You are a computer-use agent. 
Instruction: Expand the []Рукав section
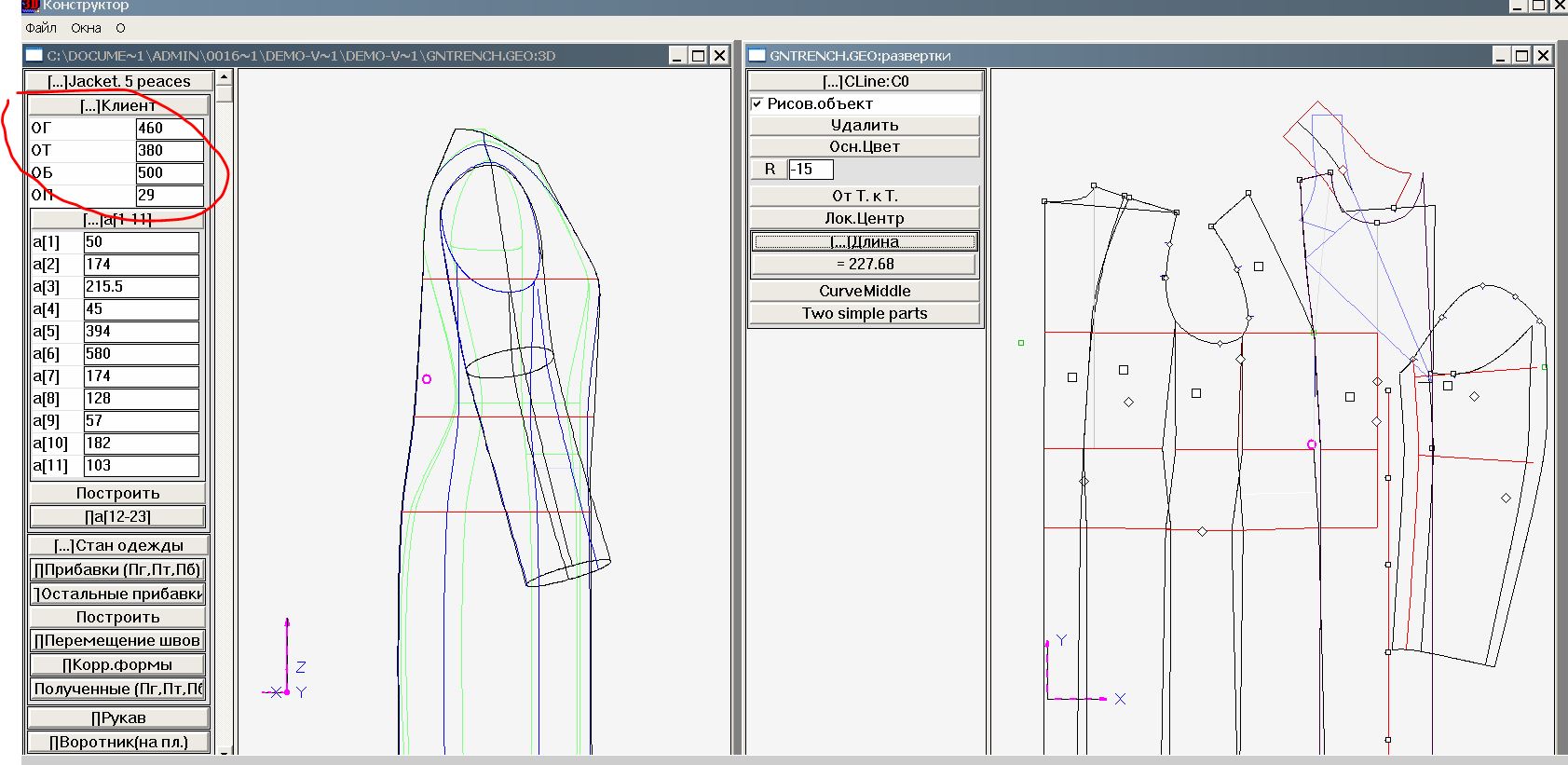[x=117, y=717]
